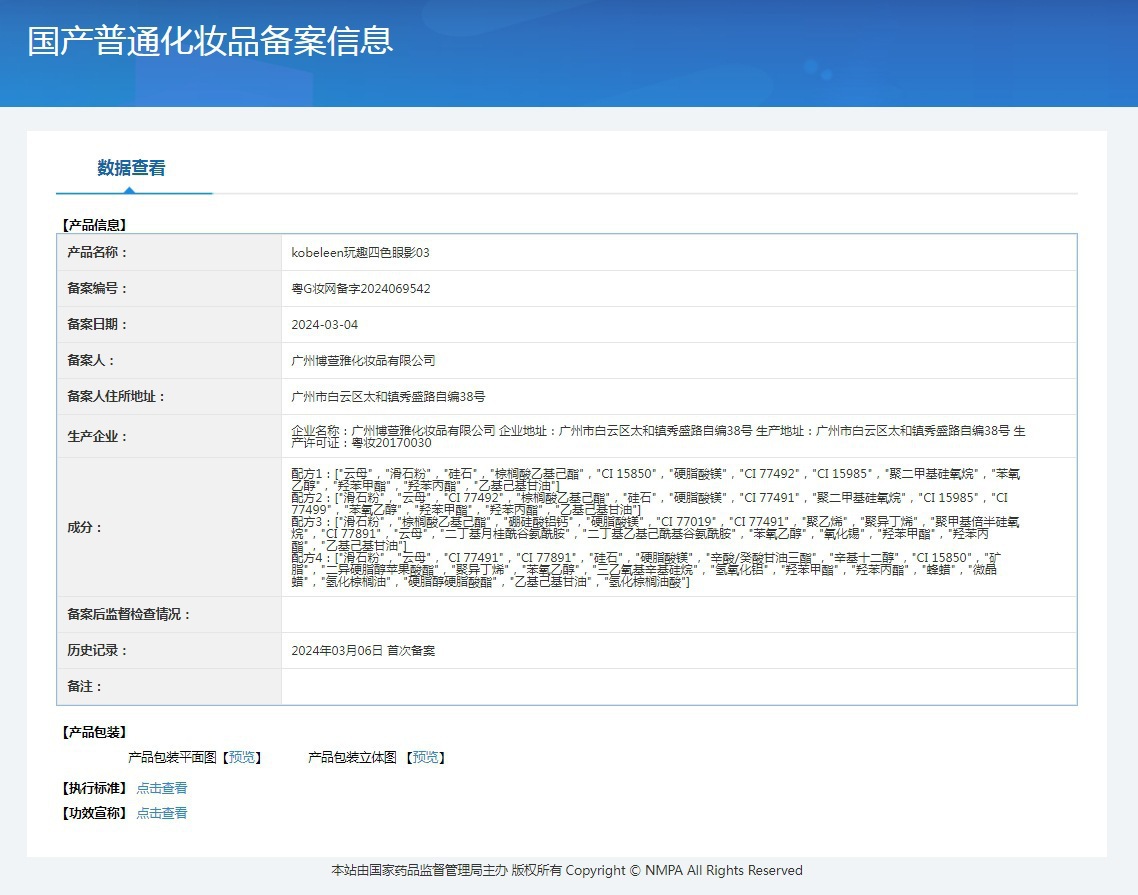Select history record 2024年03月06日 首次备案
The image size is (1138, 895).
363,650
